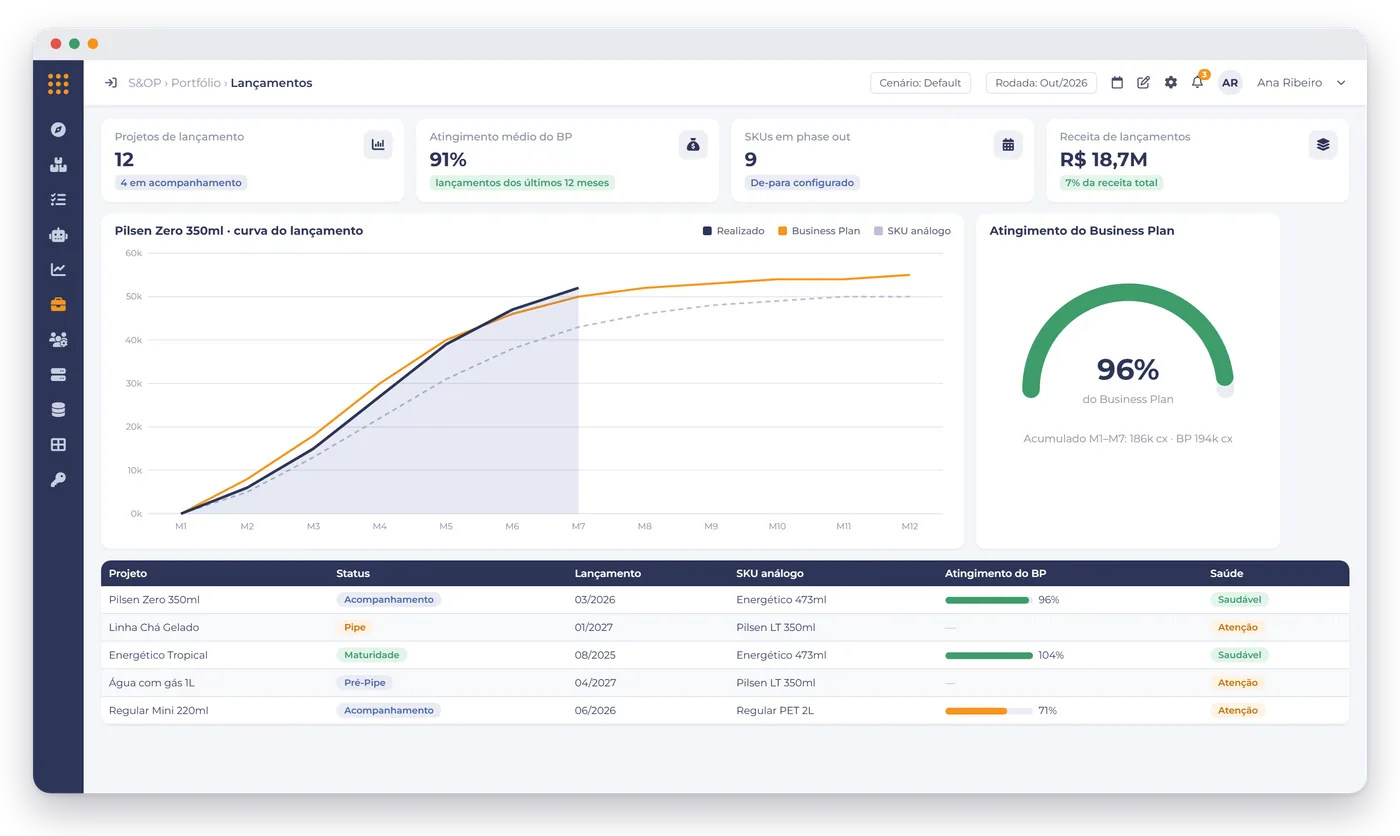Open the boxes inventory icon in sidebar
Viewport: 1400px width, 836px height.
click(58, 165)
